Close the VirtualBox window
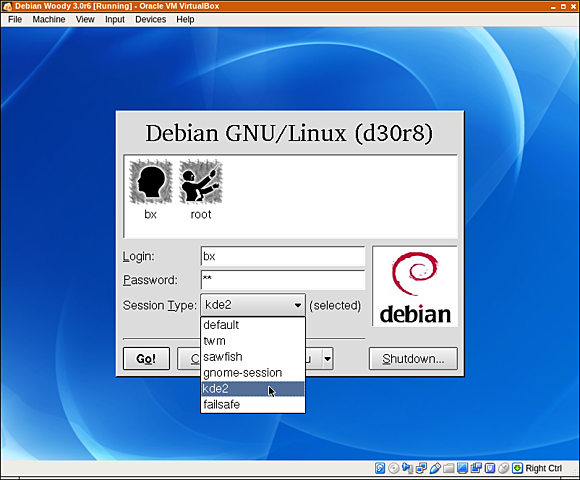580x480 pixels. tap(573, 6)
